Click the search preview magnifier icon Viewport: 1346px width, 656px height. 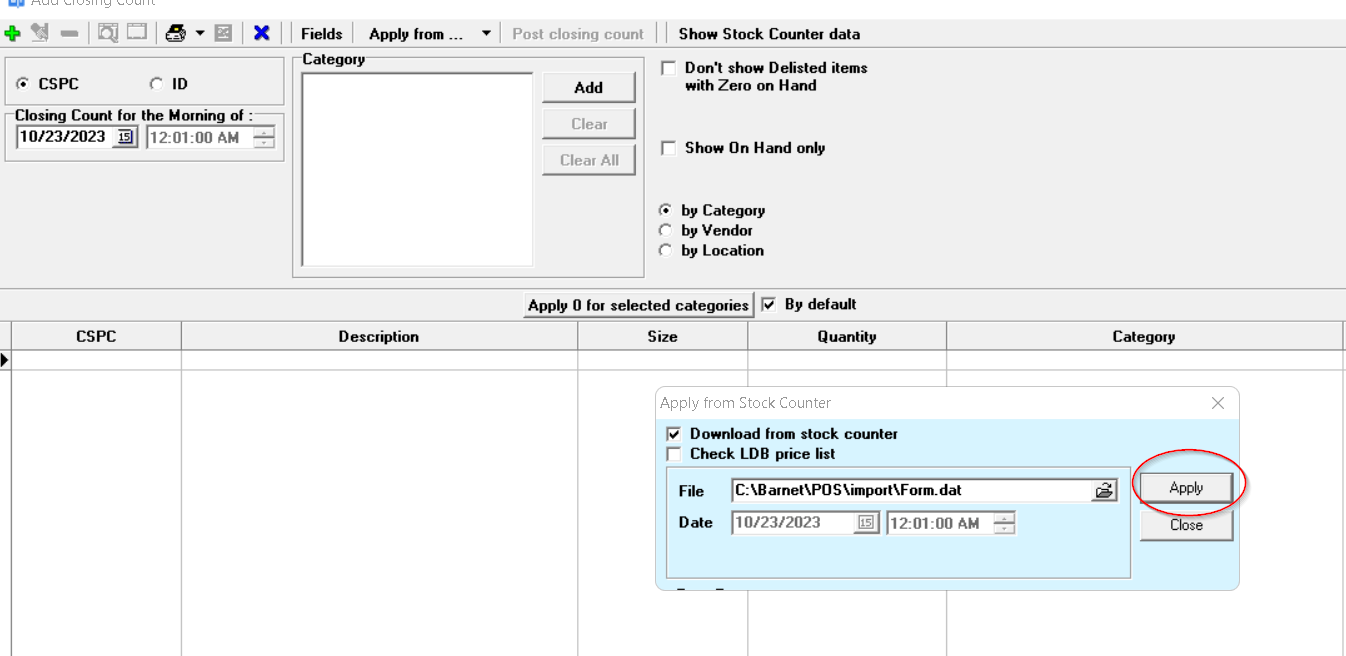108,33
